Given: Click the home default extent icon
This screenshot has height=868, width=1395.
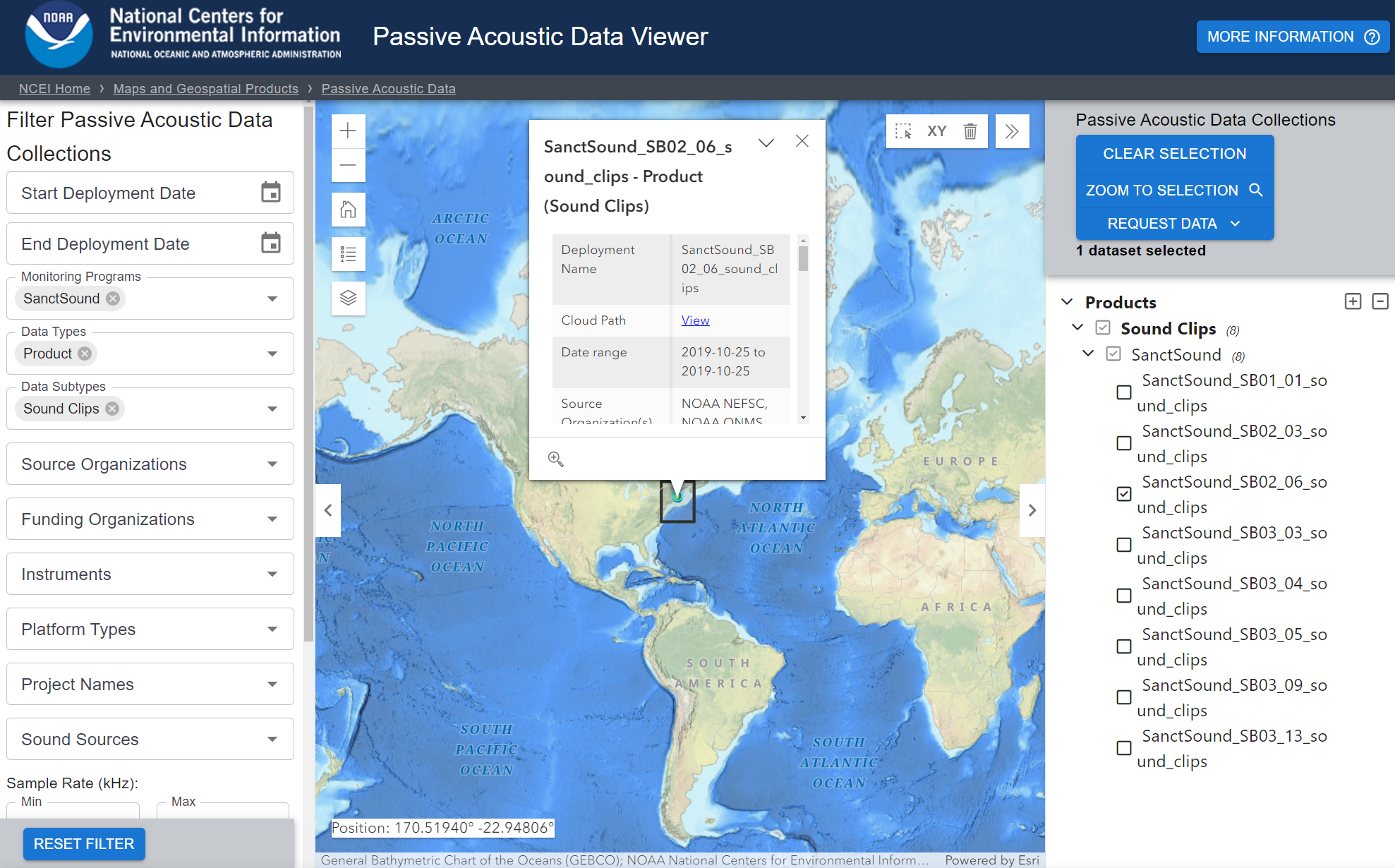Looking at the screenshot, I should coord(348,210).
